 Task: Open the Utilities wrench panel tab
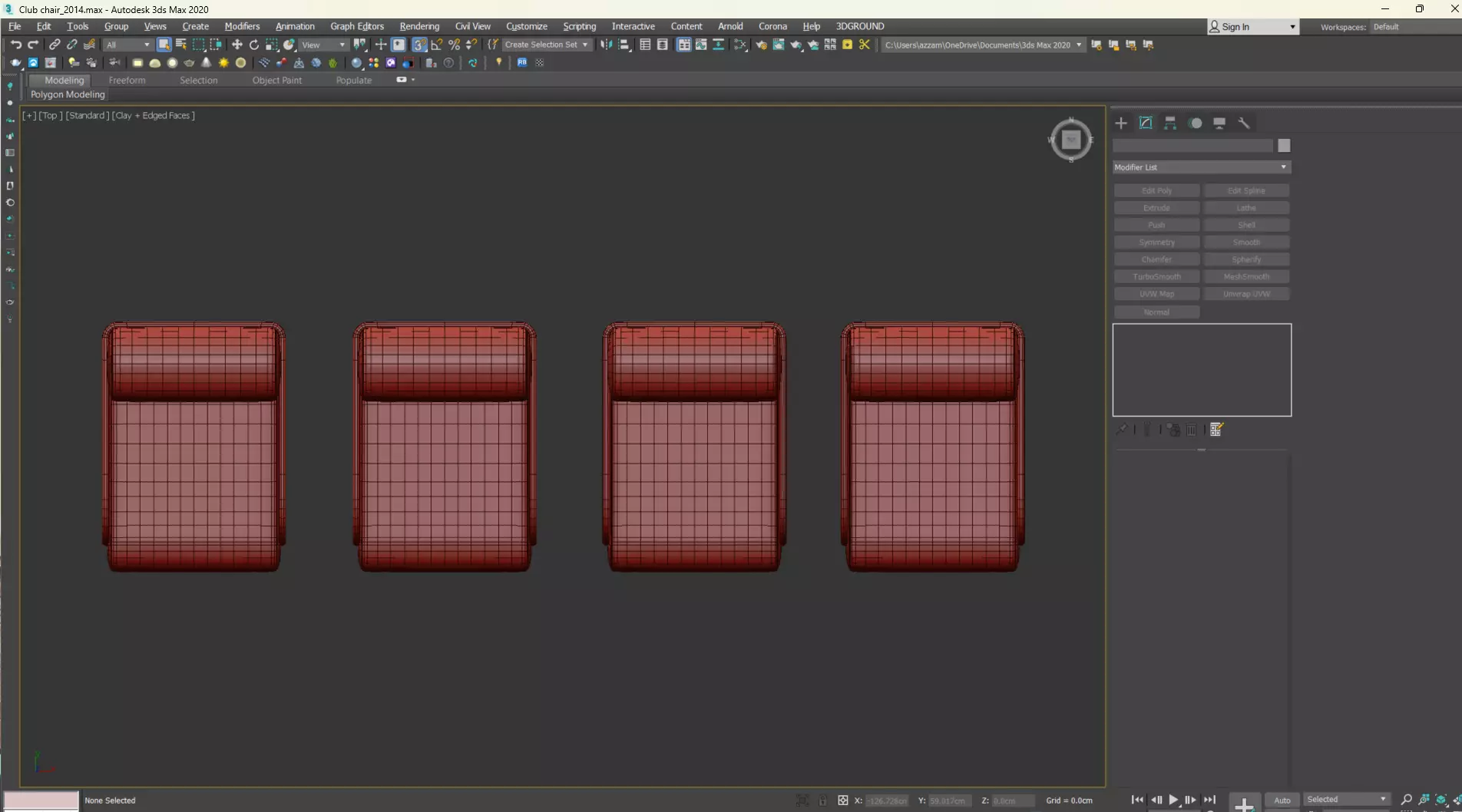1244,123
